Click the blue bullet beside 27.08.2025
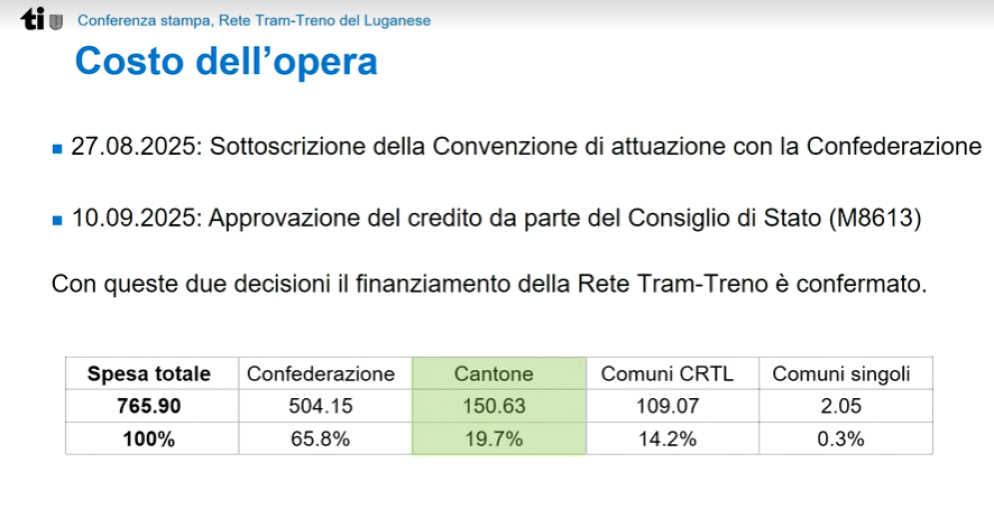Screen dimensions: 994x518 58,149
